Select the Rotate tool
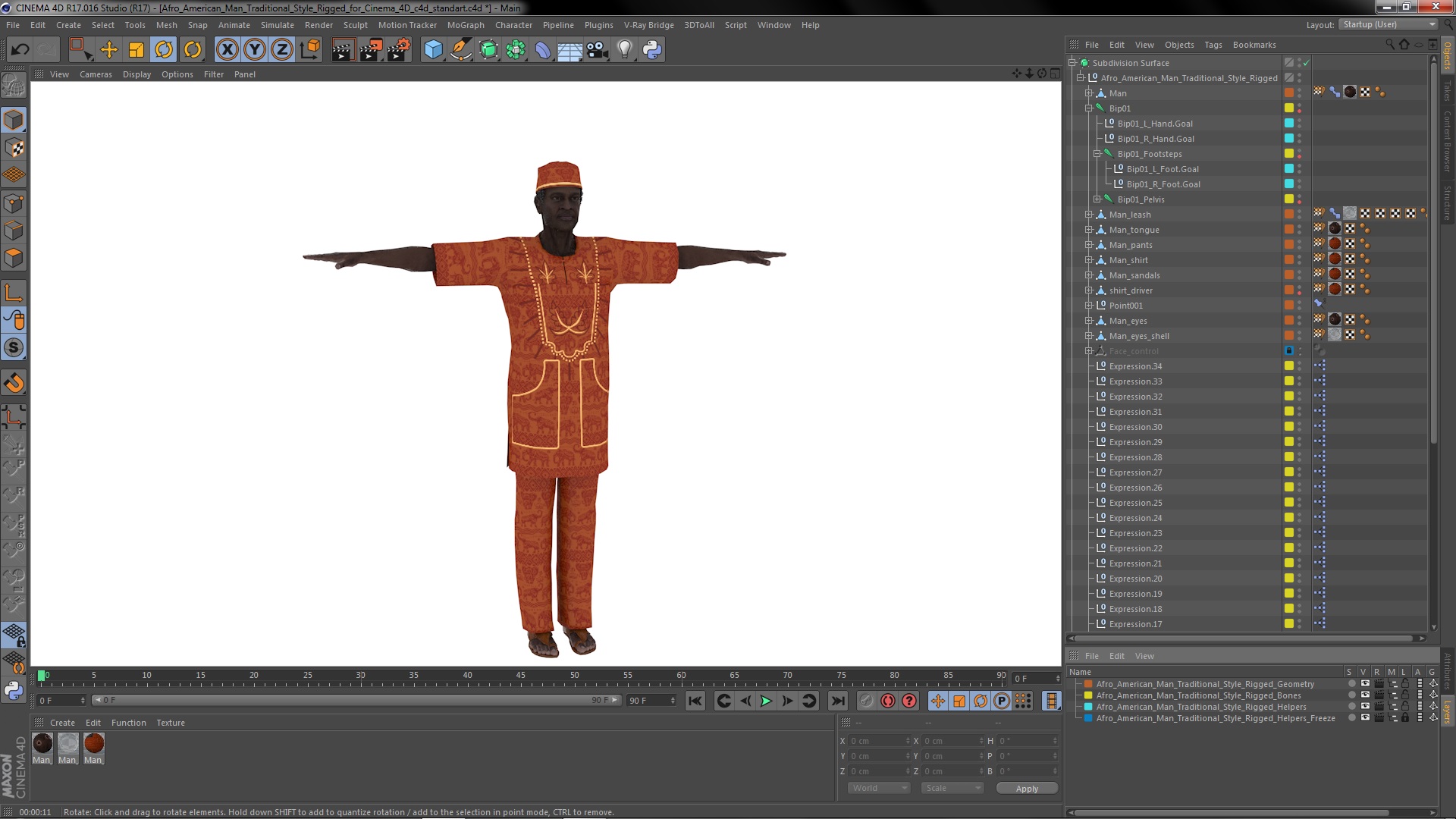Image resolution: width=1456 pixels, height=819 pixels. (x=164, y=50)
